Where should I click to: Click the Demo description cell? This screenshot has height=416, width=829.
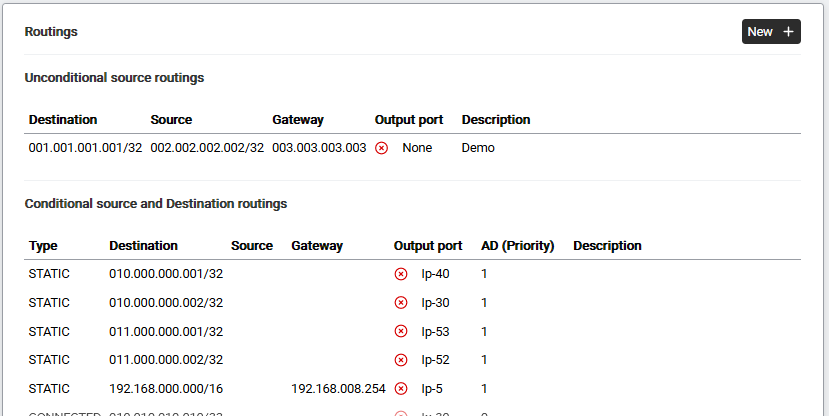coord(478,148)
